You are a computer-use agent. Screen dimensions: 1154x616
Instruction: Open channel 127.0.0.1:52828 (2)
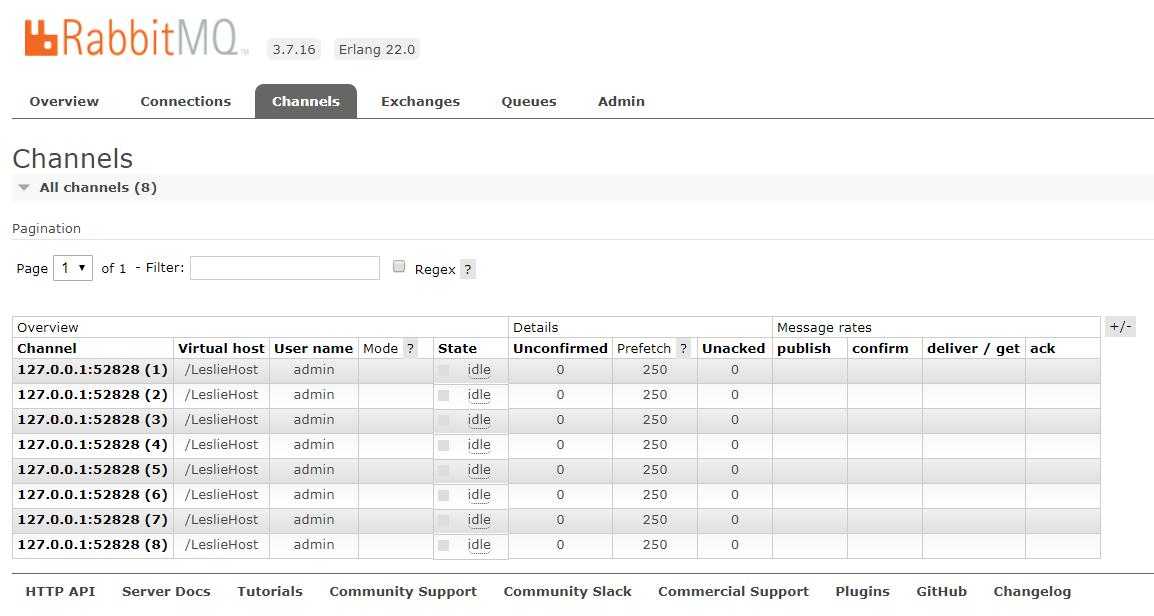coord(93,394)
